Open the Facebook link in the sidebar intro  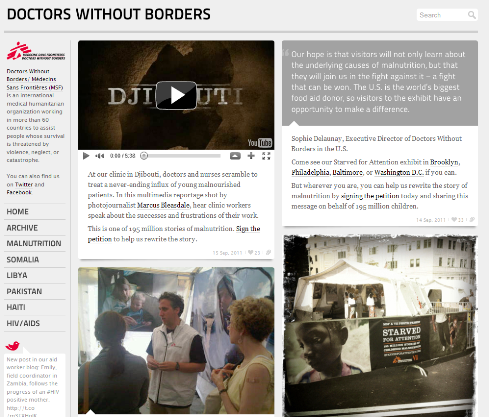(x=19, y=192)
